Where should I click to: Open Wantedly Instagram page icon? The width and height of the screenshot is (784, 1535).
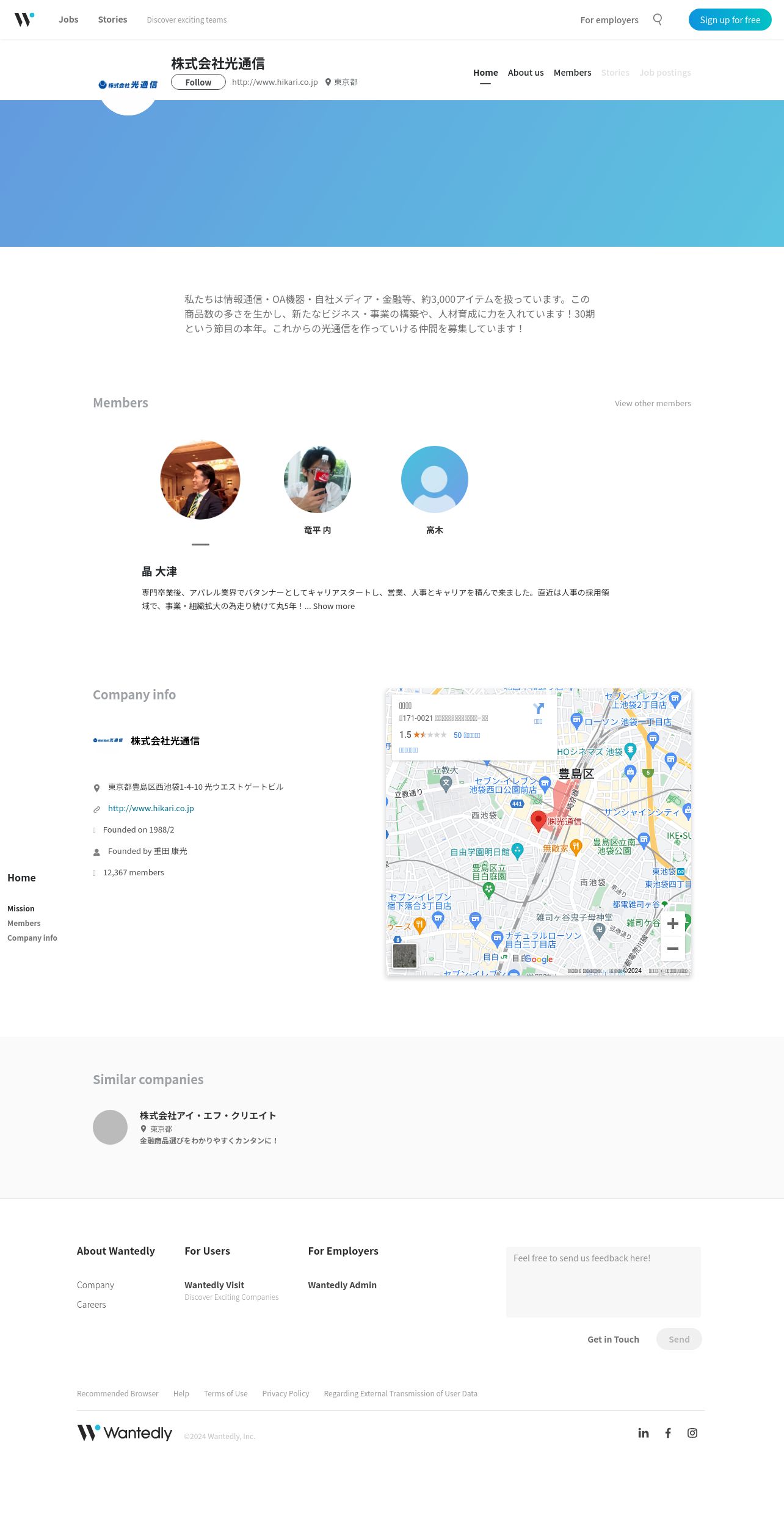(692, 1433)
